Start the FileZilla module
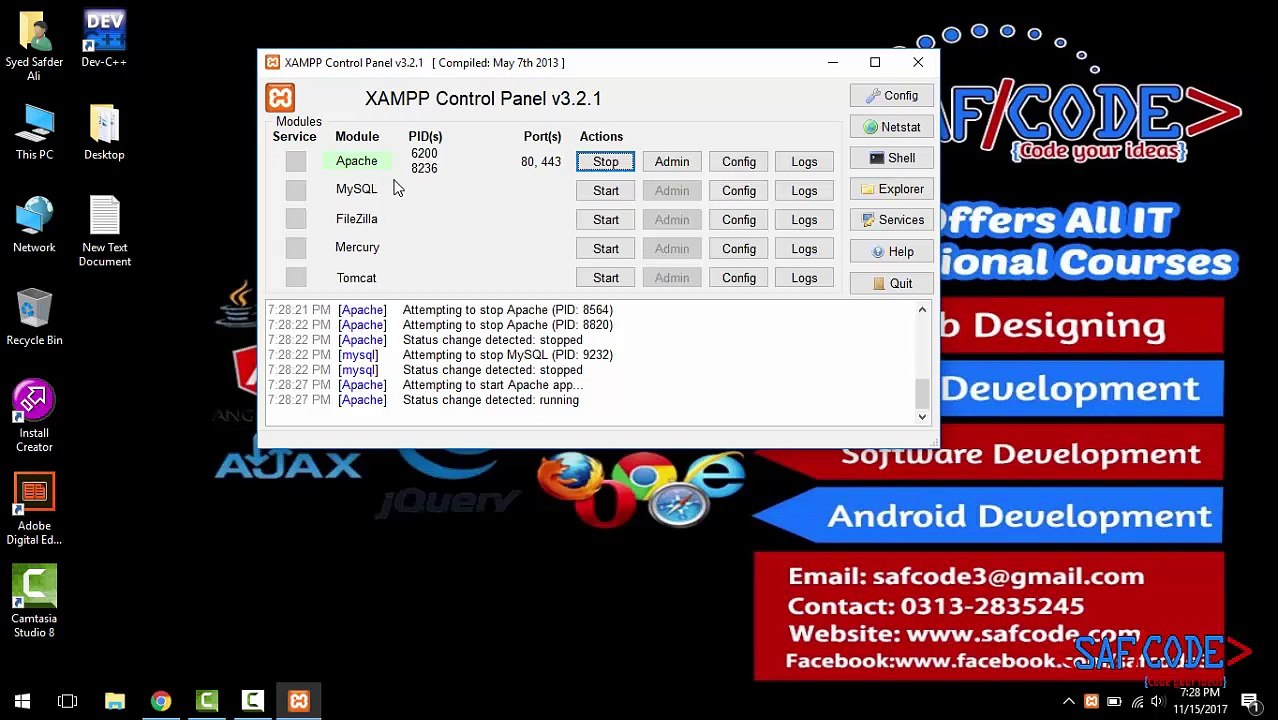This screenshot has width=1278, height=720. coord(605,220)
